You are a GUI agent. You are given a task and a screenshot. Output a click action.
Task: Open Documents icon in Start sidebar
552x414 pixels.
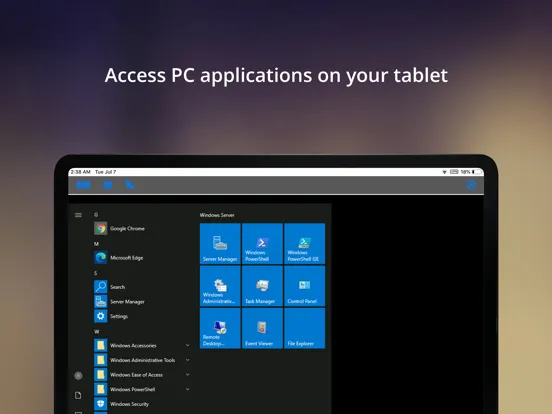(x=78, y=395)
